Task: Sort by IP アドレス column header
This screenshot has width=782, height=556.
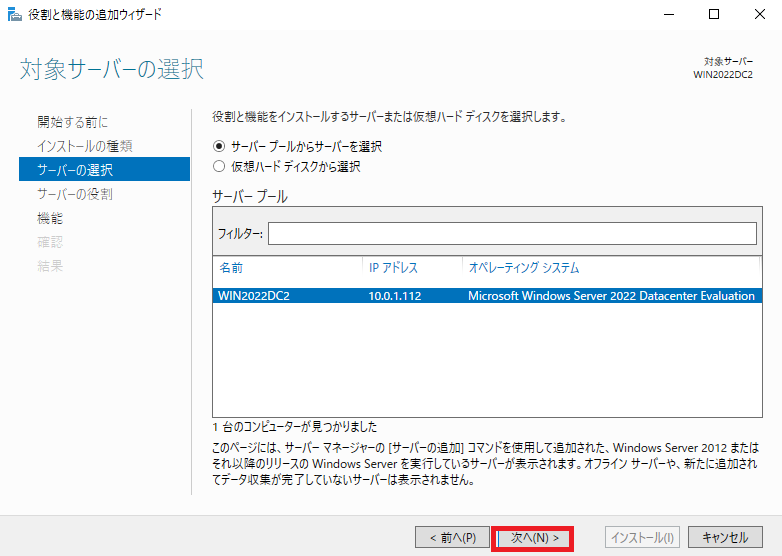Action: pyautogui.click(x=393, y=268)
